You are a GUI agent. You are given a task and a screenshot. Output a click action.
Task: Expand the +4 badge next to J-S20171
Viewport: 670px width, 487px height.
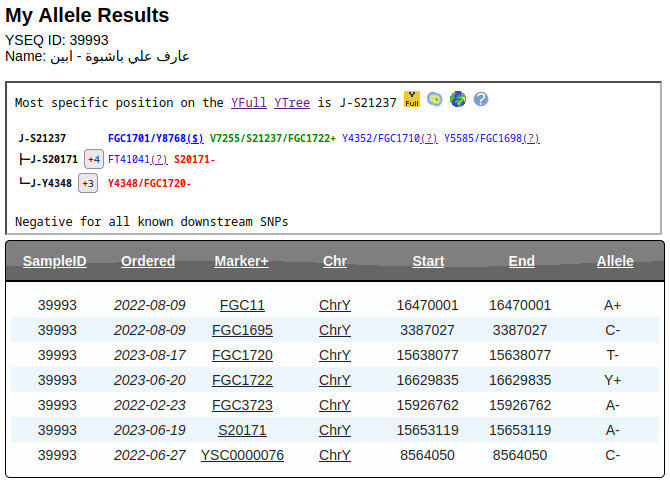(94, 159)
